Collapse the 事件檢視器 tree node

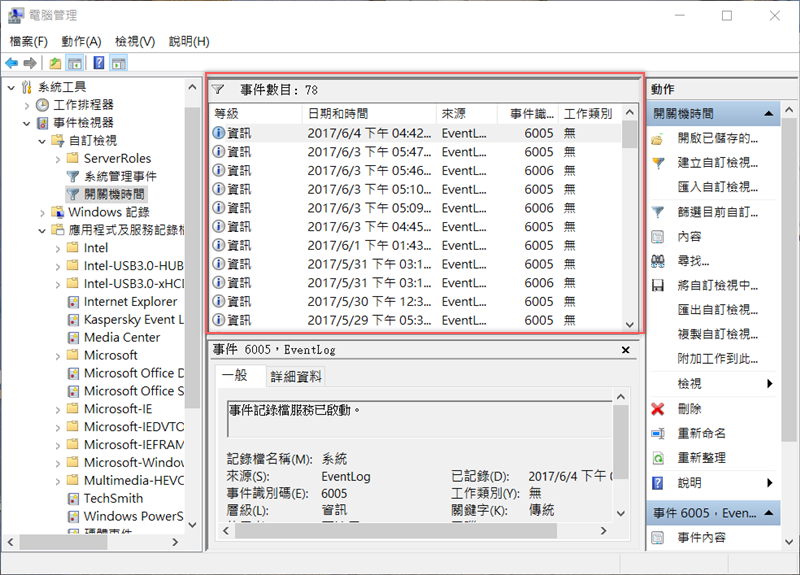26,123
